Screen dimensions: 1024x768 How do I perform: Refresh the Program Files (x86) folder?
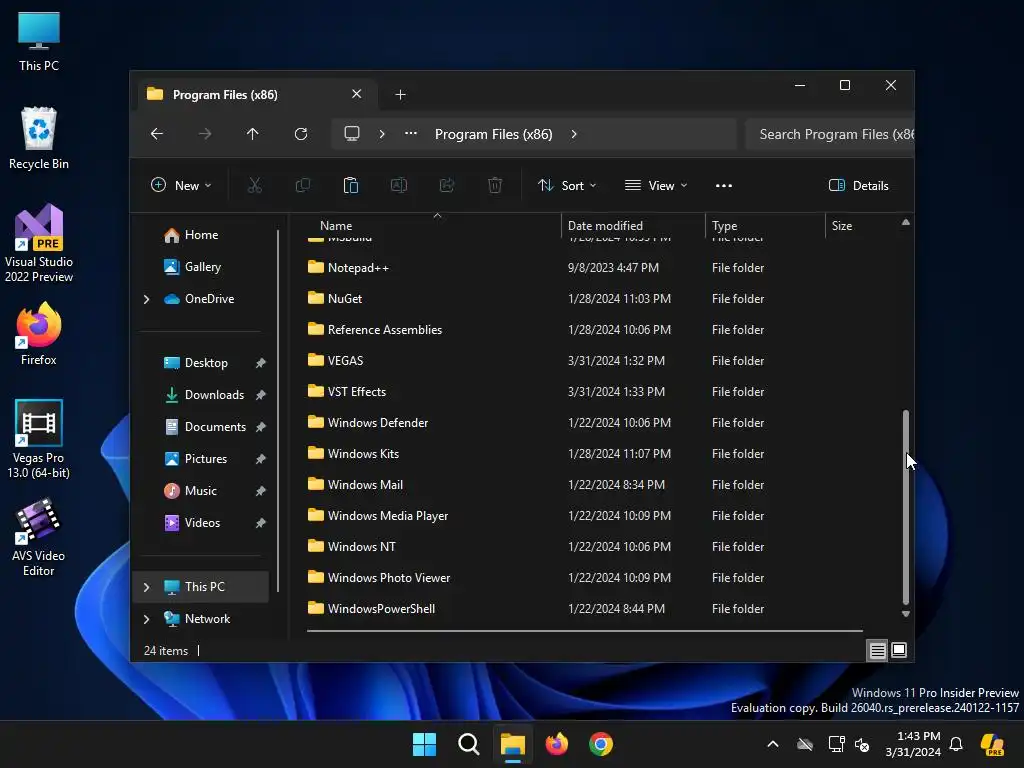[300, 134]
